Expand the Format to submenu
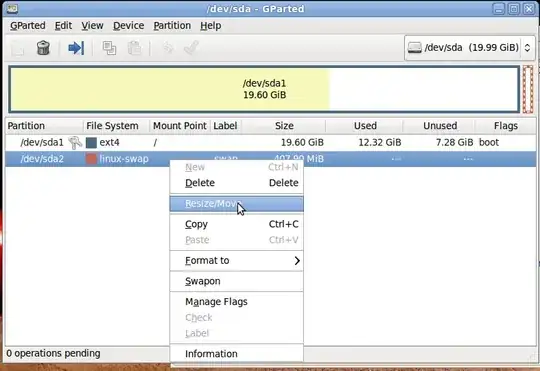Screen dimensions: 540x371 pyautogui.click(x=237, y=261)
